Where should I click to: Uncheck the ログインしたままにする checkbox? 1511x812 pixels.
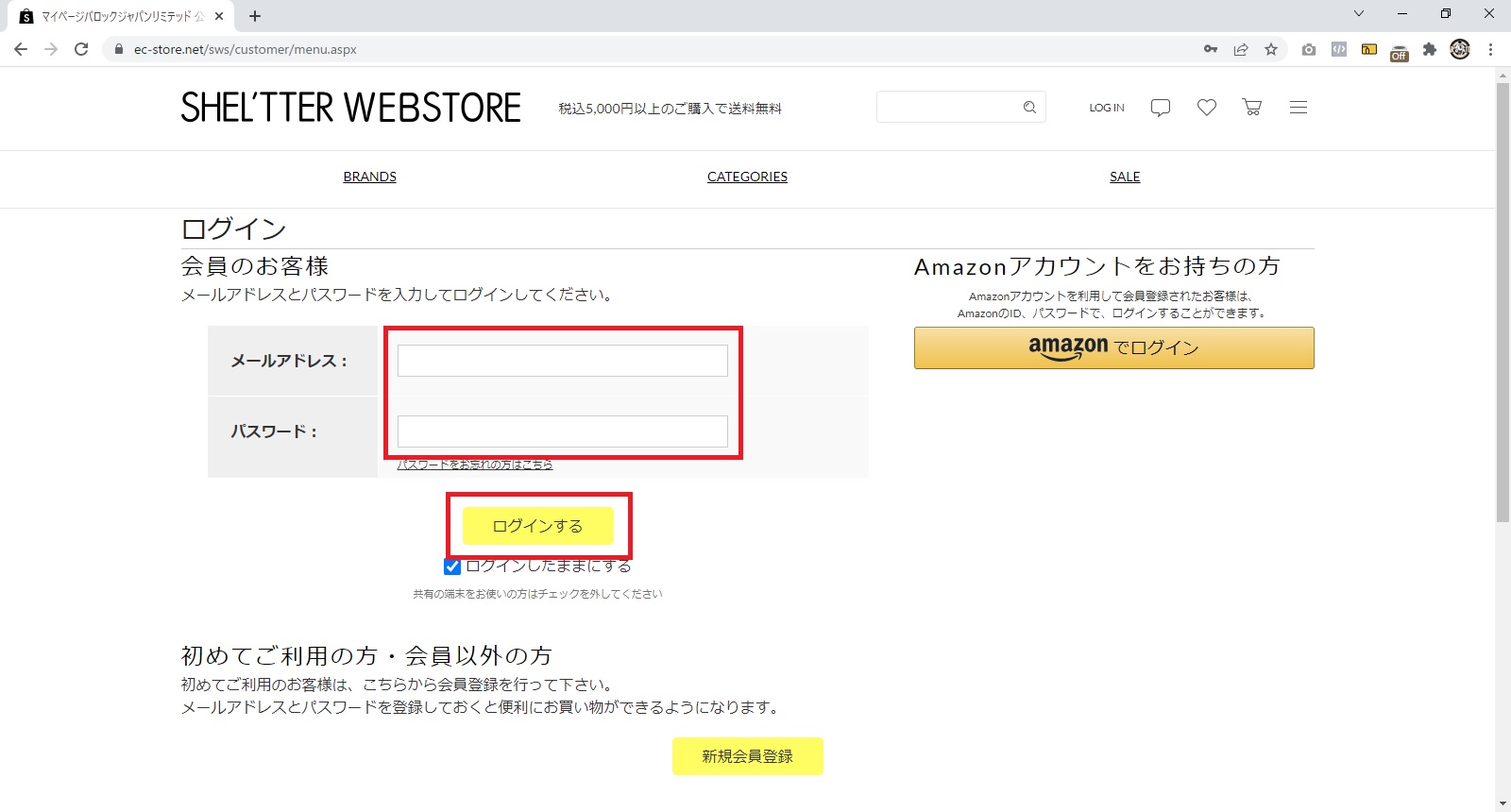(x=452, y=567)
